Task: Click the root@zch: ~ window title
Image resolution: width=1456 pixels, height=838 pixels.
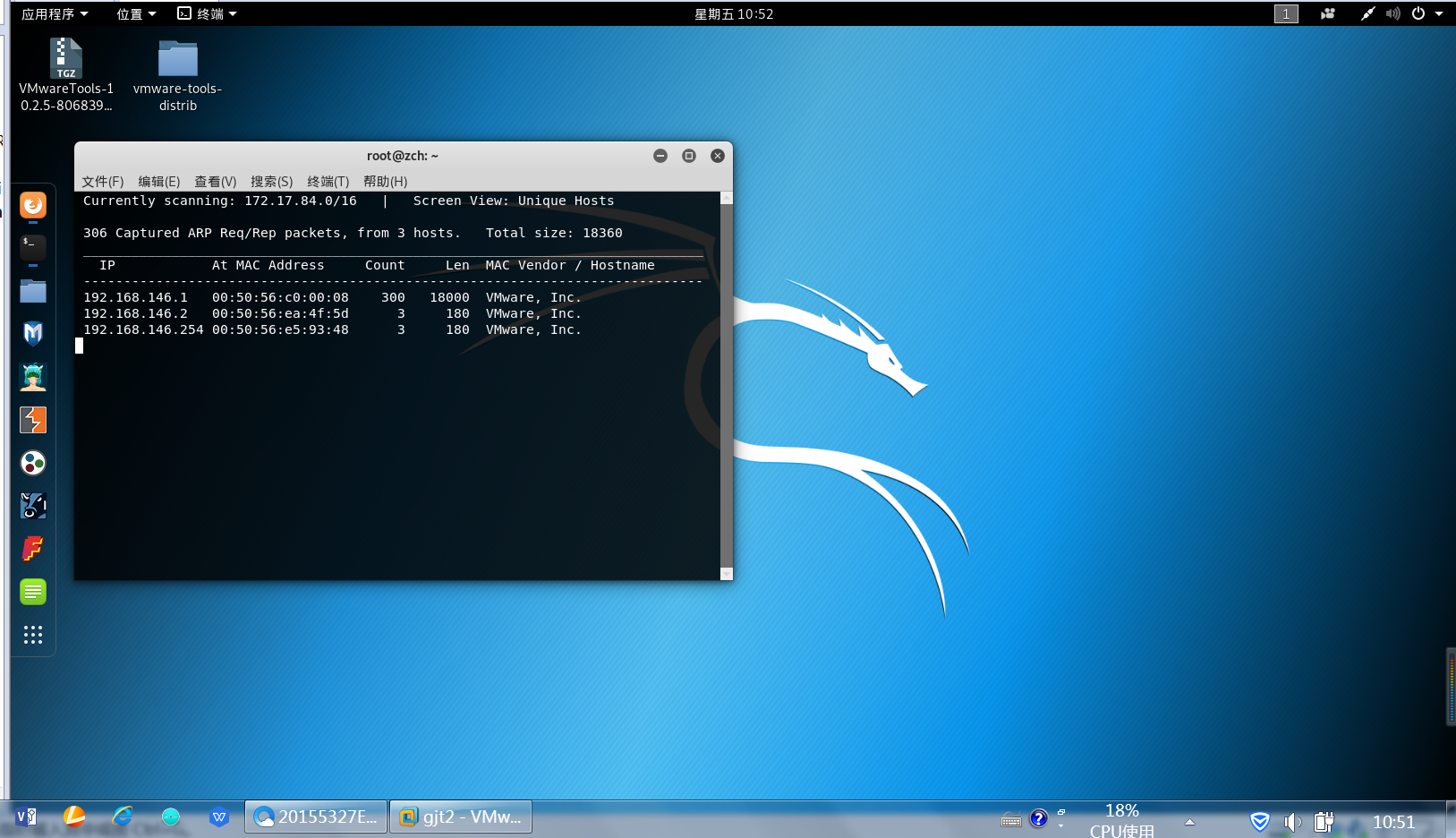Action: (x=403, y=156)
